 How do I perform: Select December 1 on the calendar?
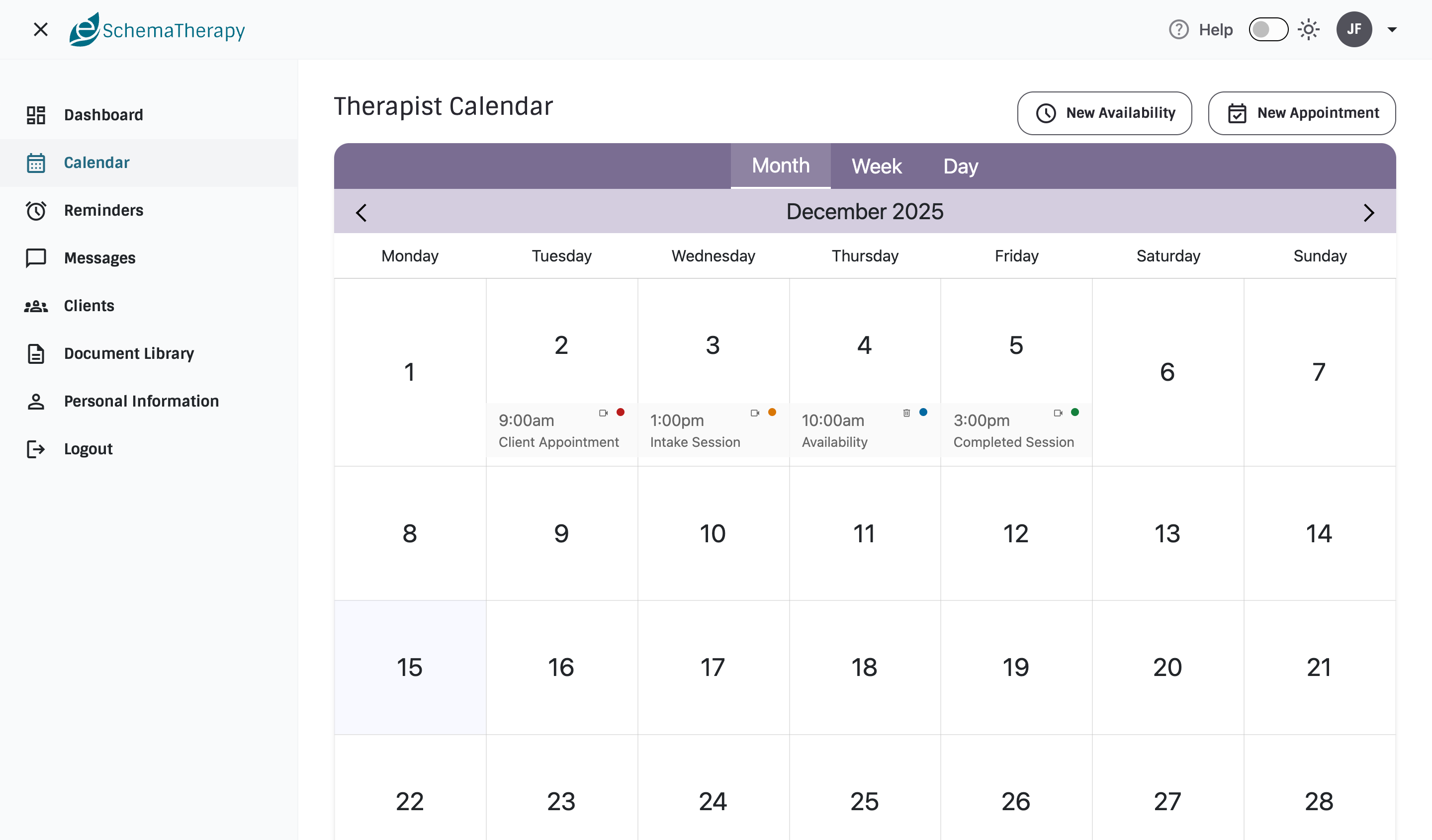point(410,372)
